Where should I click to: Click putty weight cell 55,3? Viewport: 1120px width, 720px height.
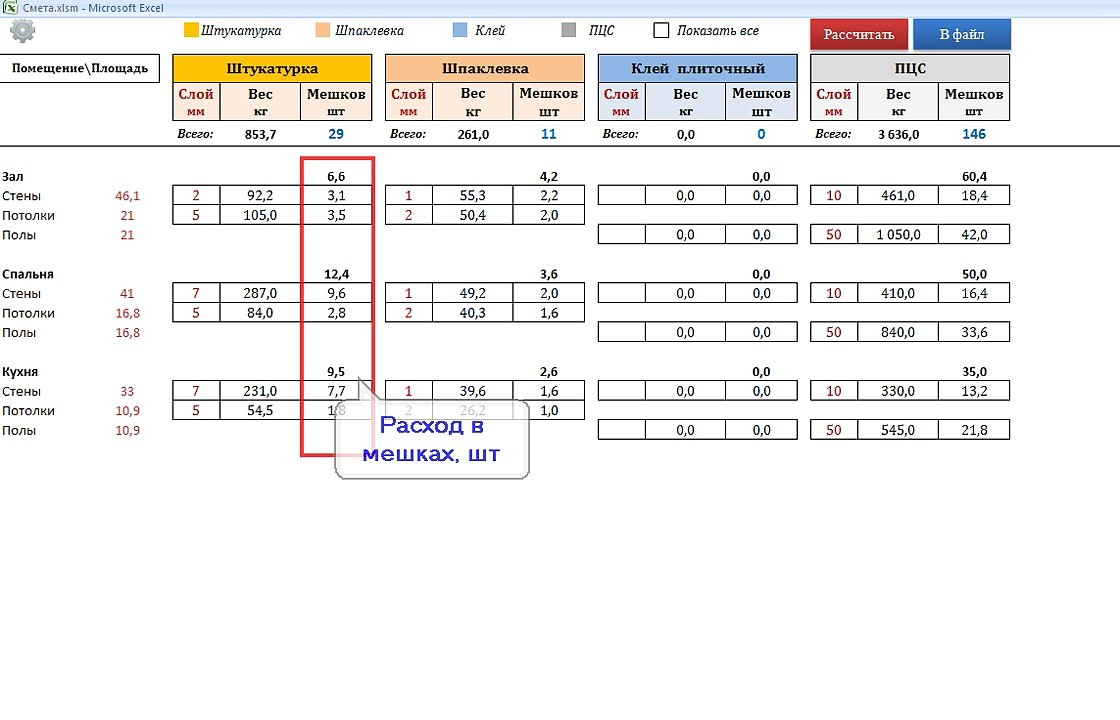473,195
